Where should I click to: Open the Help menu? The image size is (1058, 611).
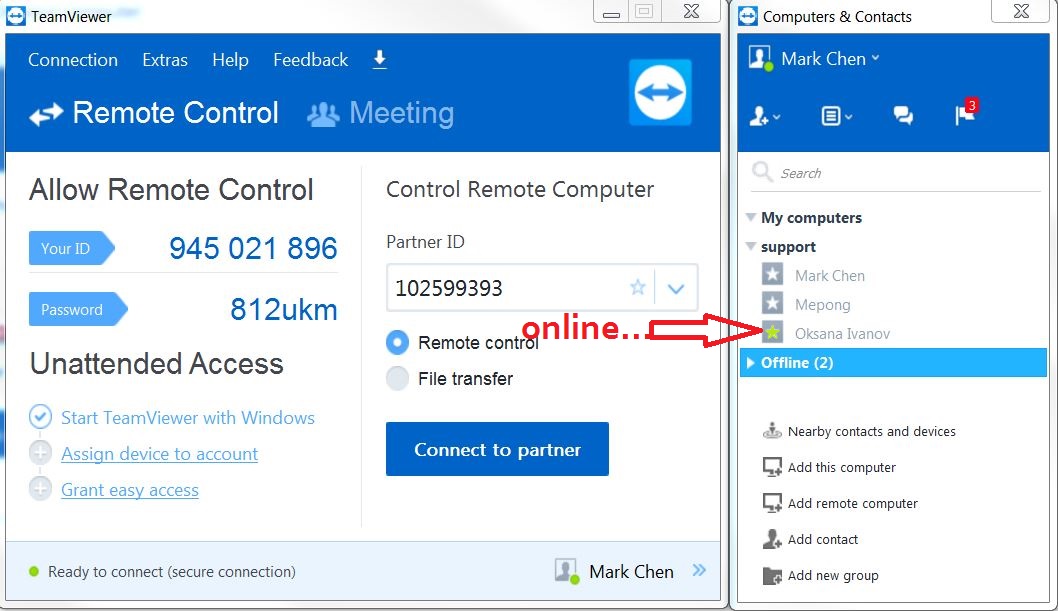click(x=230, y=60)
